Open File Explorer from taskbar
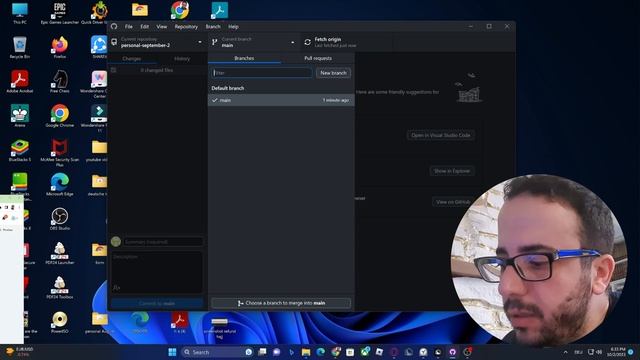 click(306, 352)
